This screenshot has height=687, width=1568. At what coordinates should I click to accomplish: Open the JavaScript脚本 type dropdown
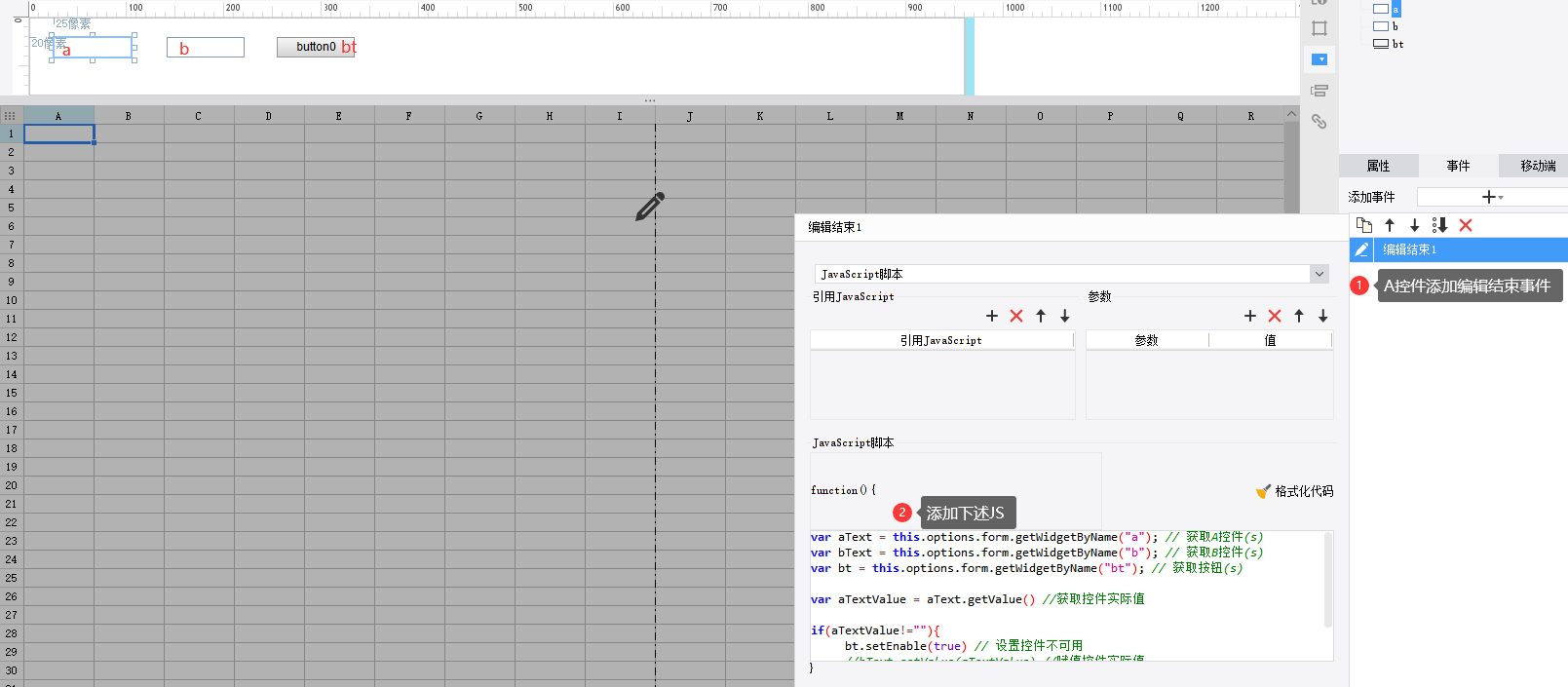coord(1319,274)
